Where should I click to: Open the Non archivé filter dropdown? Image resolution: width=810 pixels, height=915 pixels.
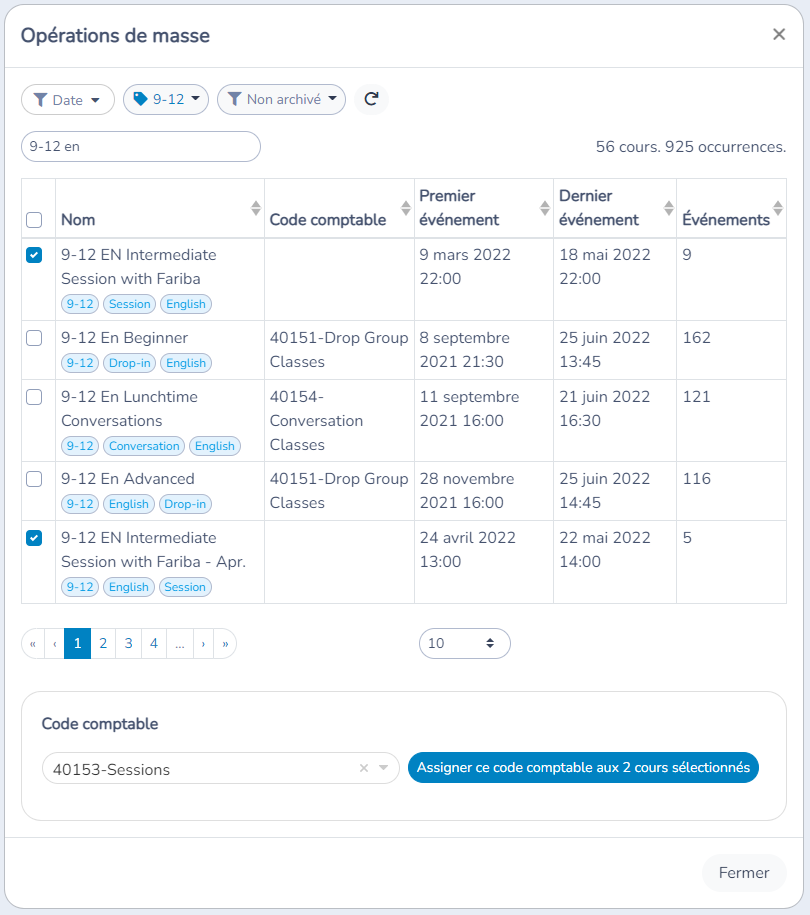(281, 100)
